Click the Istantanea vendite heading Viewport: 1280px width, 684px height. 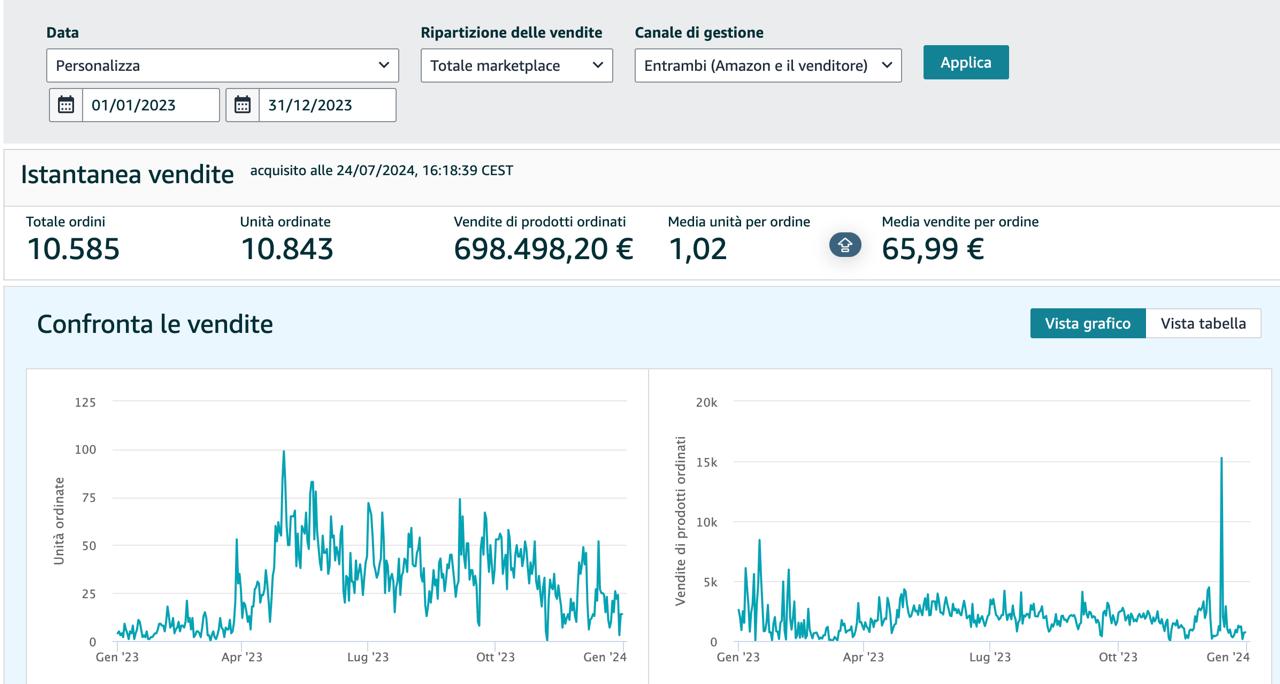pos(127,174)
